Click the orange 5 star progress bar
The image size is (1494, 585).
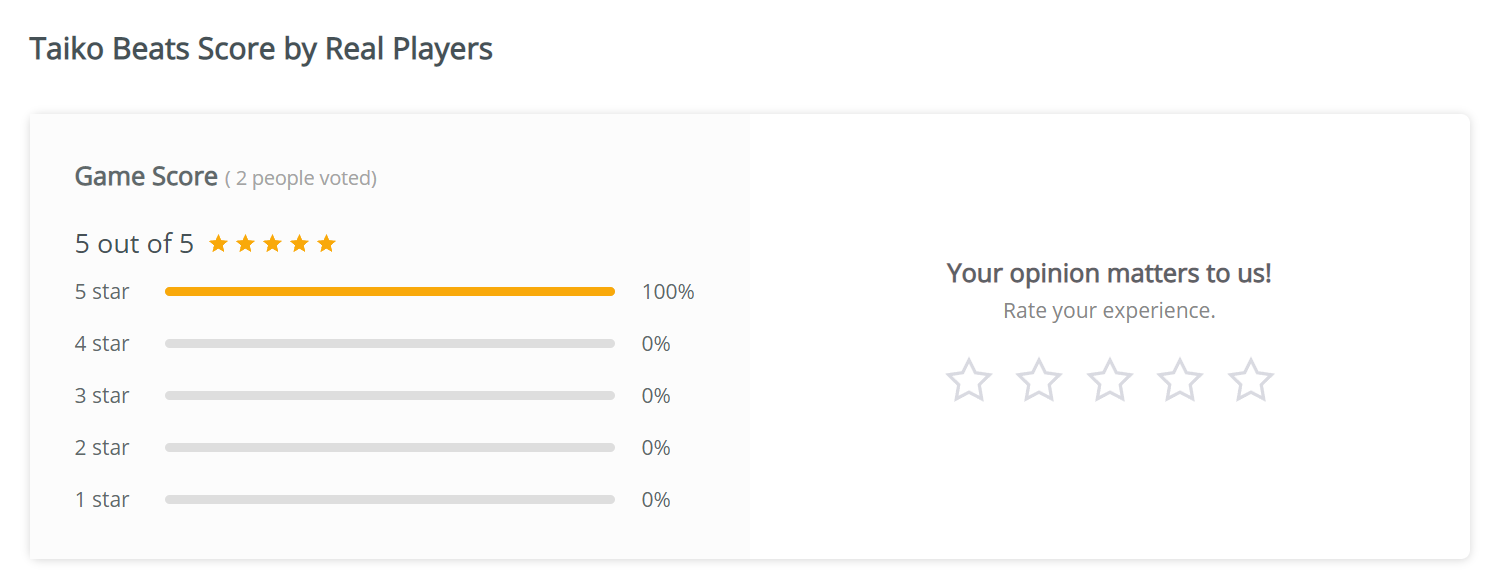389,292
